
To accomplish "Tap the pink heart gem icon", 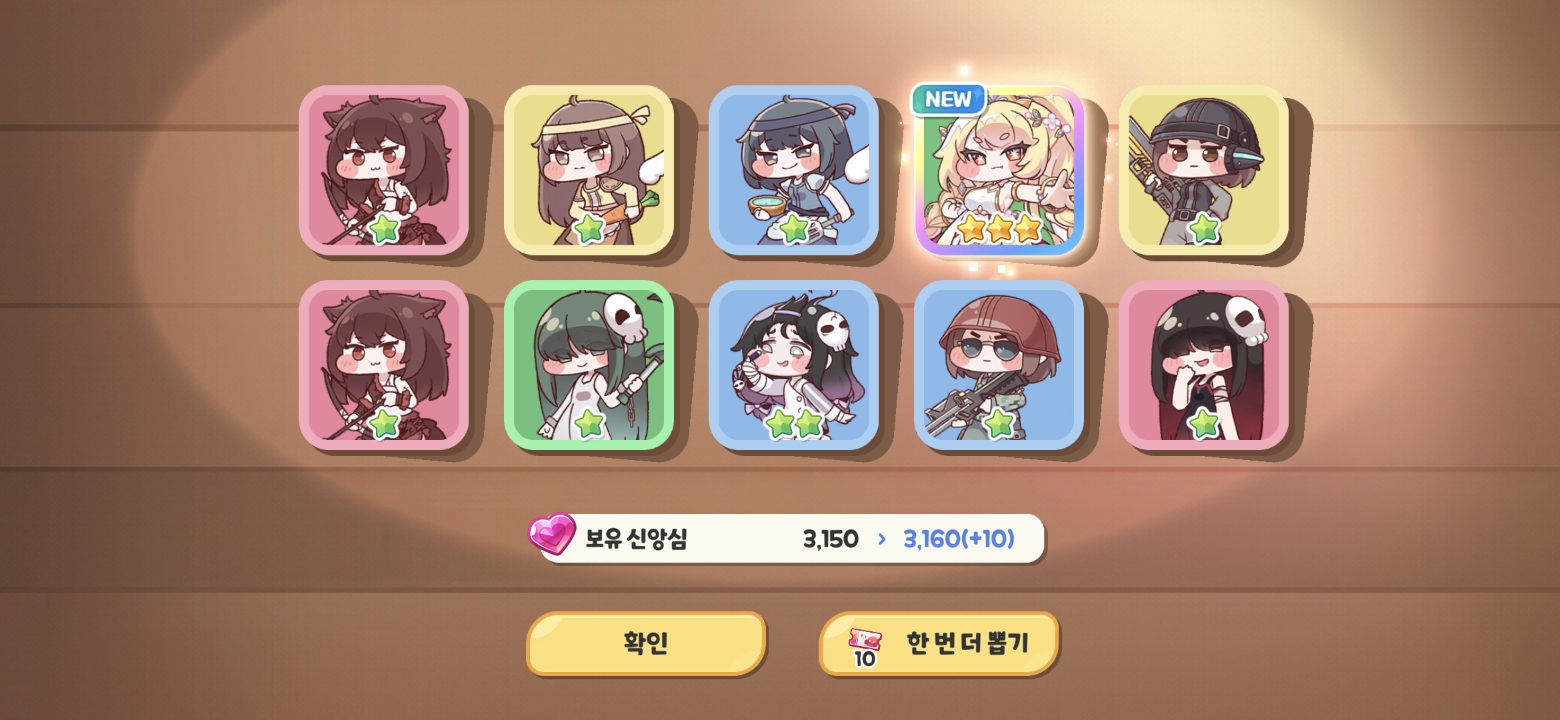I will click(x=552, y=534).
